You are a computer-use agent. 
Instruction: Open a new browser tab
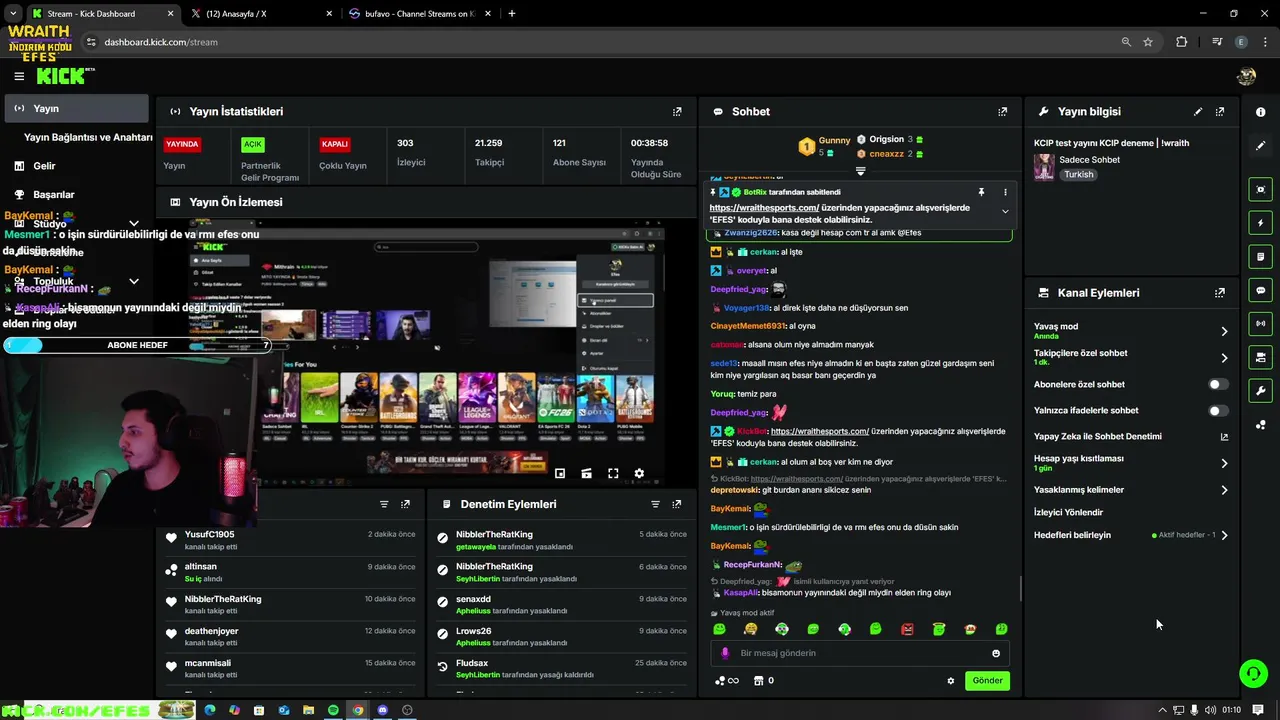pyautogui.click(x=512, y=14)
